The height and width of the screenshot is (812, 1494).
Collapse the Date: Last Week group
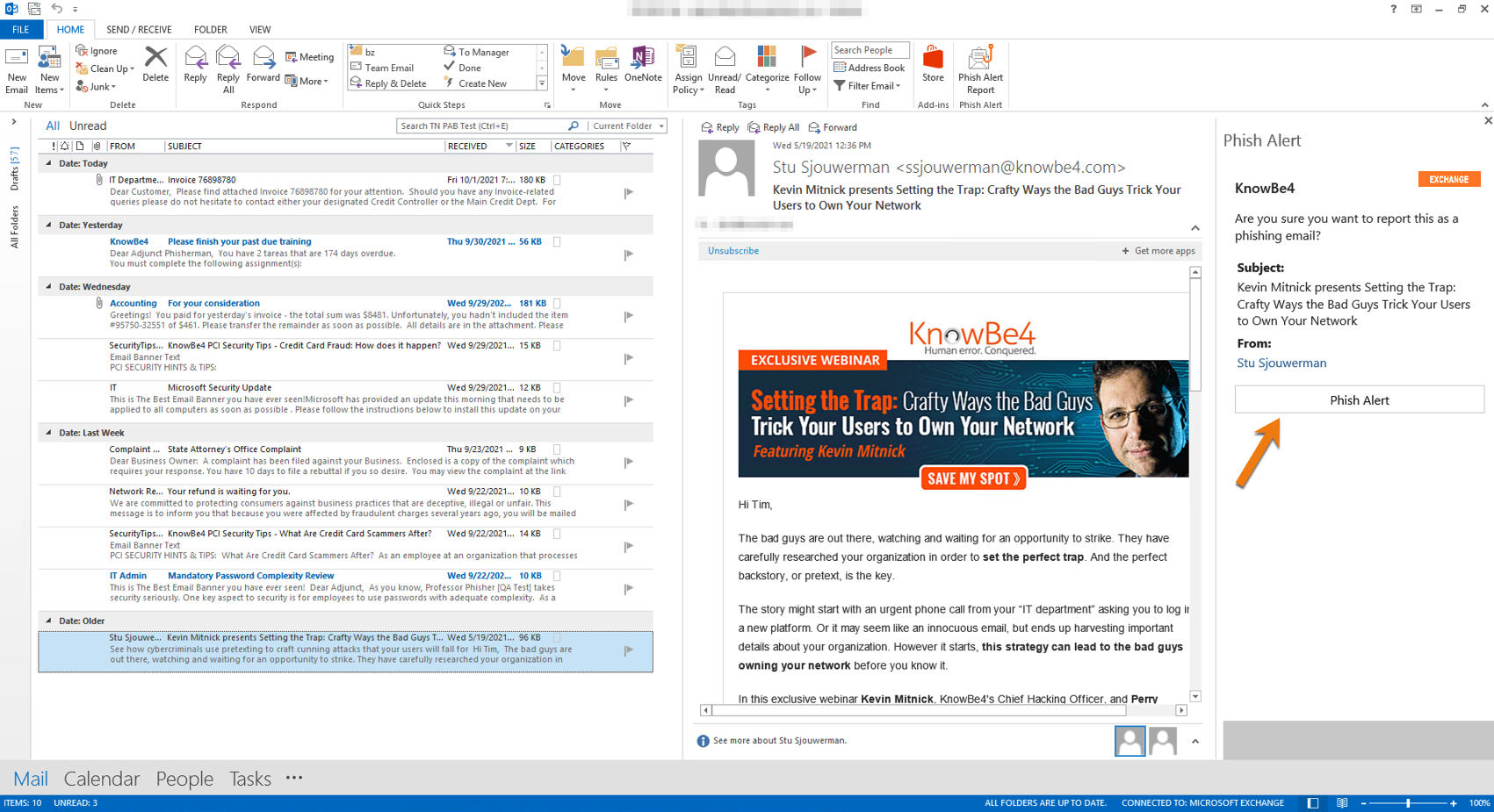tap(48, 433)
